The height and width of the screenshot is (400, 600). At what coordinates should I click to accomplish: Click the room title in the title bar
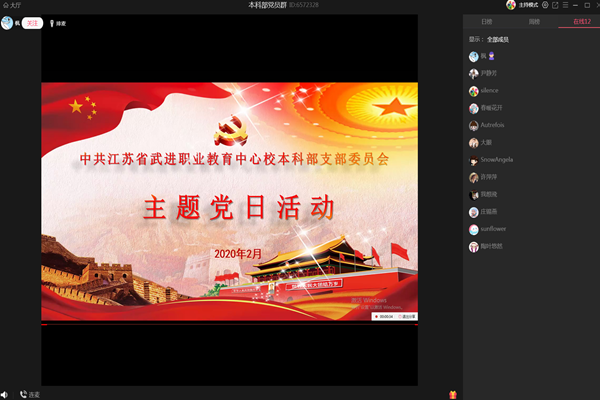coord(267,5)
